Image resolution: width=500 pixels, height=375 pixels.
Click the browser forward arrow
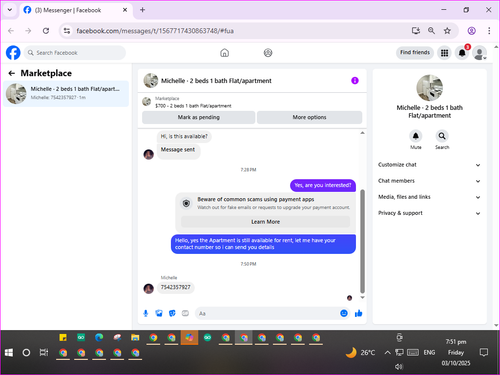(x=28, y=31)
